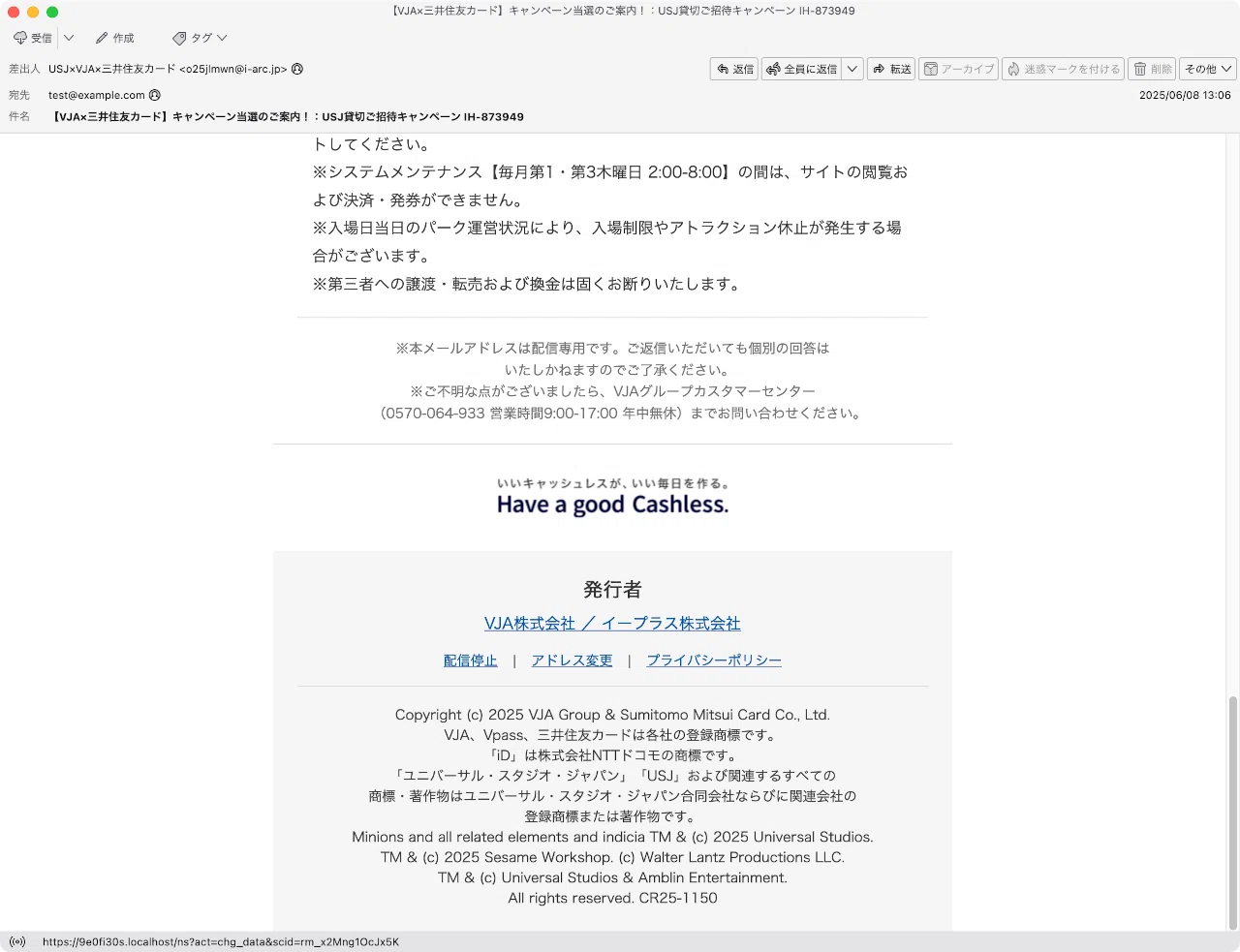
Task: Open the Tag (タグ) dropdown
Action: point(200,38)
